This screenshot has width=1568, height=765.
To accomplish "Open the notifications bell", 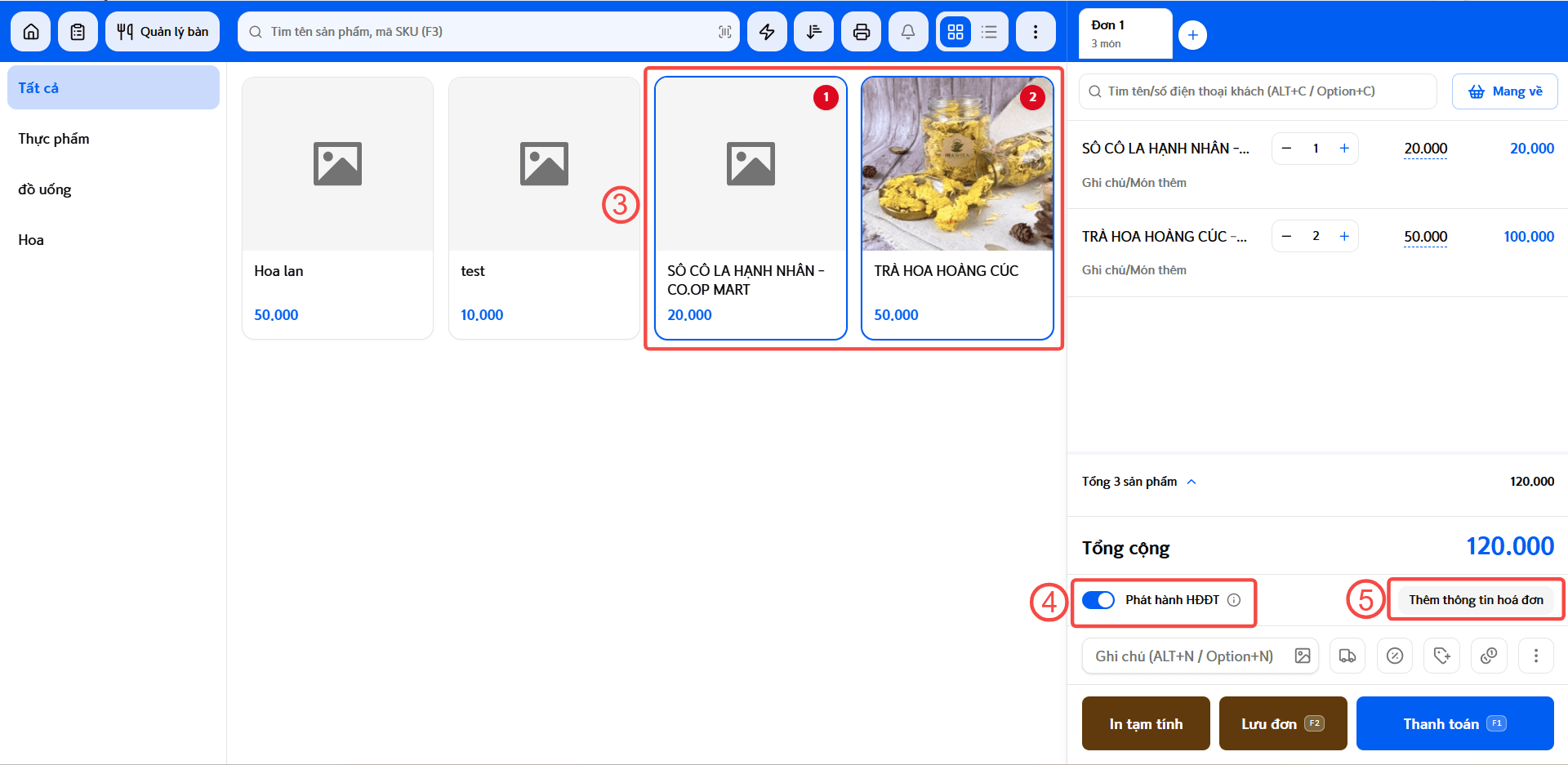I will click(908, 32).
